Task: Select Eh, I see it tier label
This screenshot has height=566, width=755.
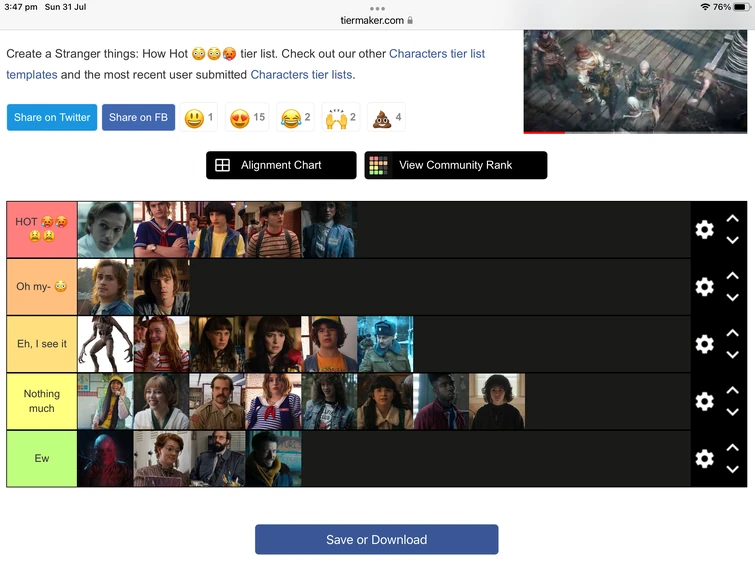Action: click(42, 344)
